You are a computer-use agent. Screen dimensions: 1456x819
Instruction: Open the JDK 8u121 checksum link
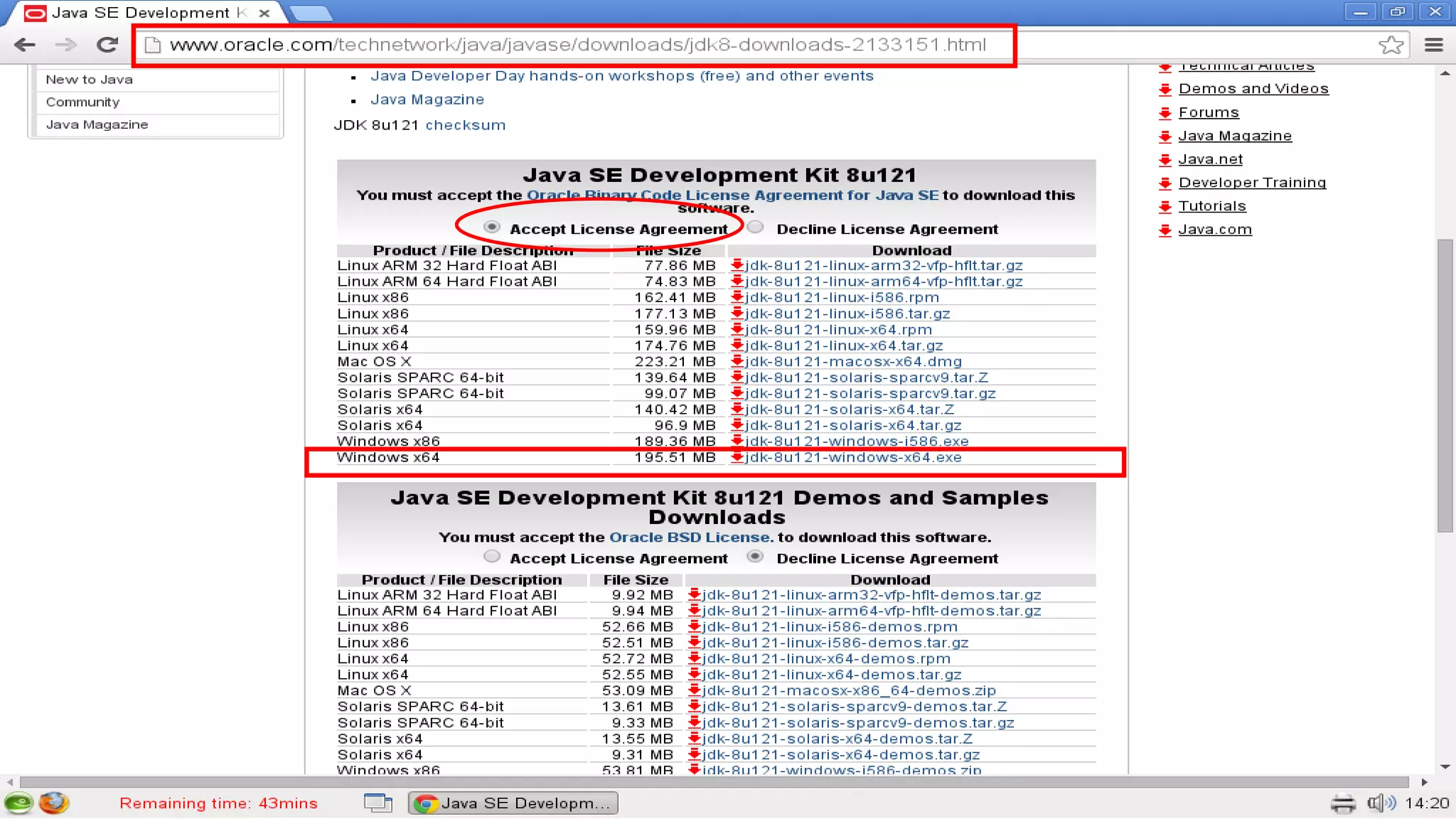pos(465,125)
